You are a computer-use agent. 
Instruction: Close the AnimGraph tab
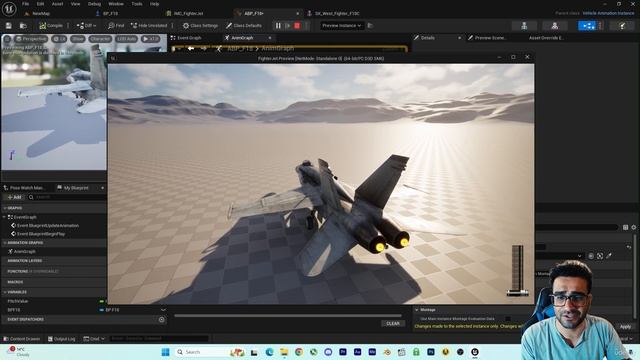[269, 38]
